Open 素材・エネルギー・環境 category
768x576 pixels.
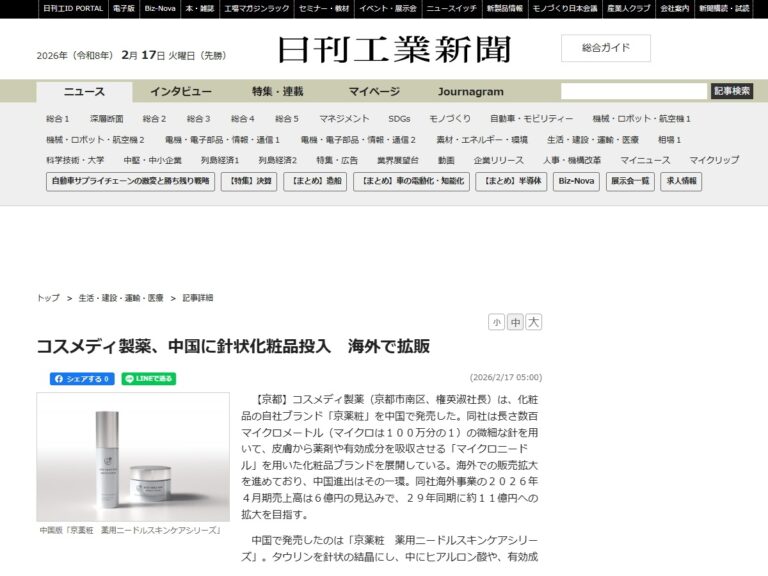click(482, 140)
